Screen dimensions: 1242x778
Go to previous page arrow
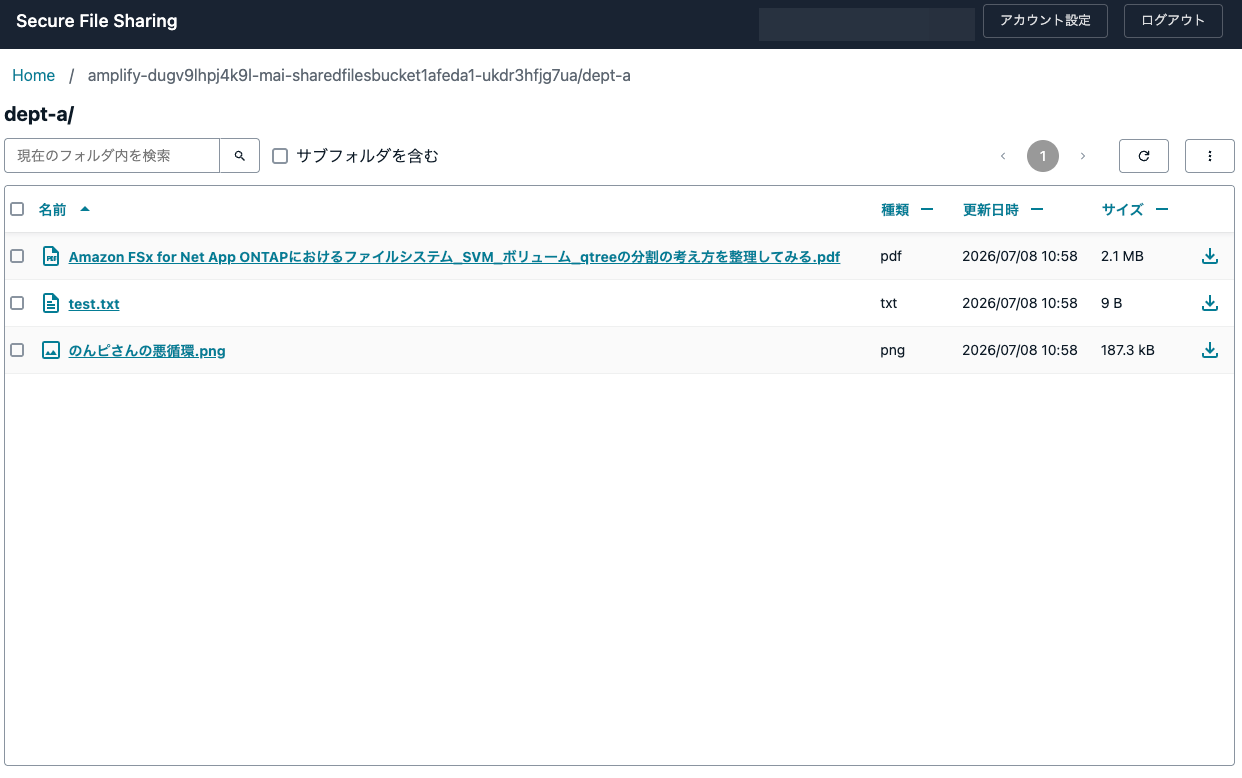point(1003,156)
